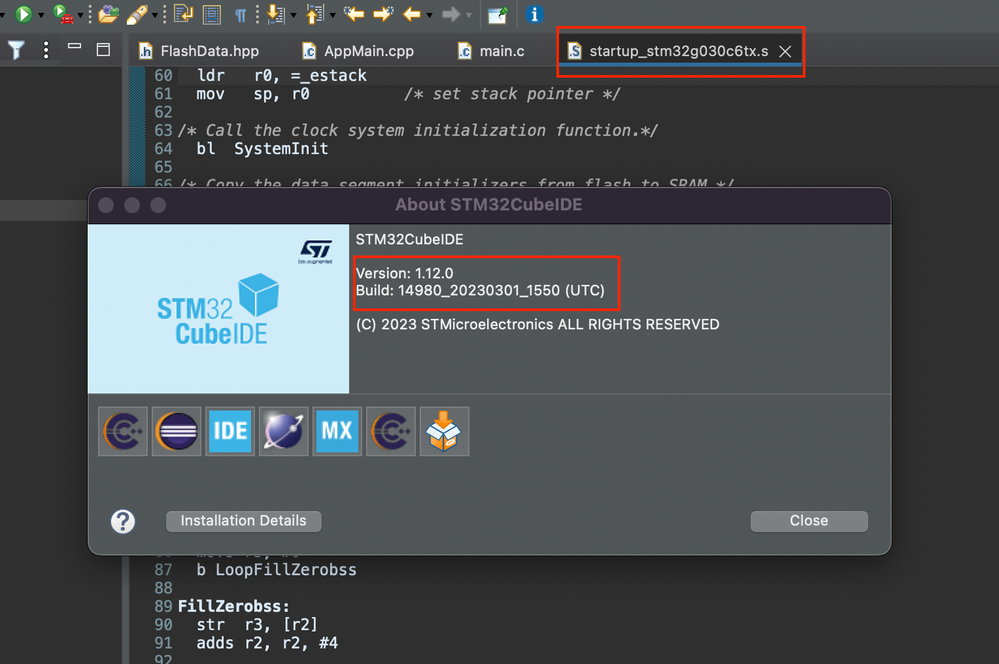The height and width of the screenshot is (664, 999).
Task: Open the Run button dropdown arrow
Action: click(41, 14)
